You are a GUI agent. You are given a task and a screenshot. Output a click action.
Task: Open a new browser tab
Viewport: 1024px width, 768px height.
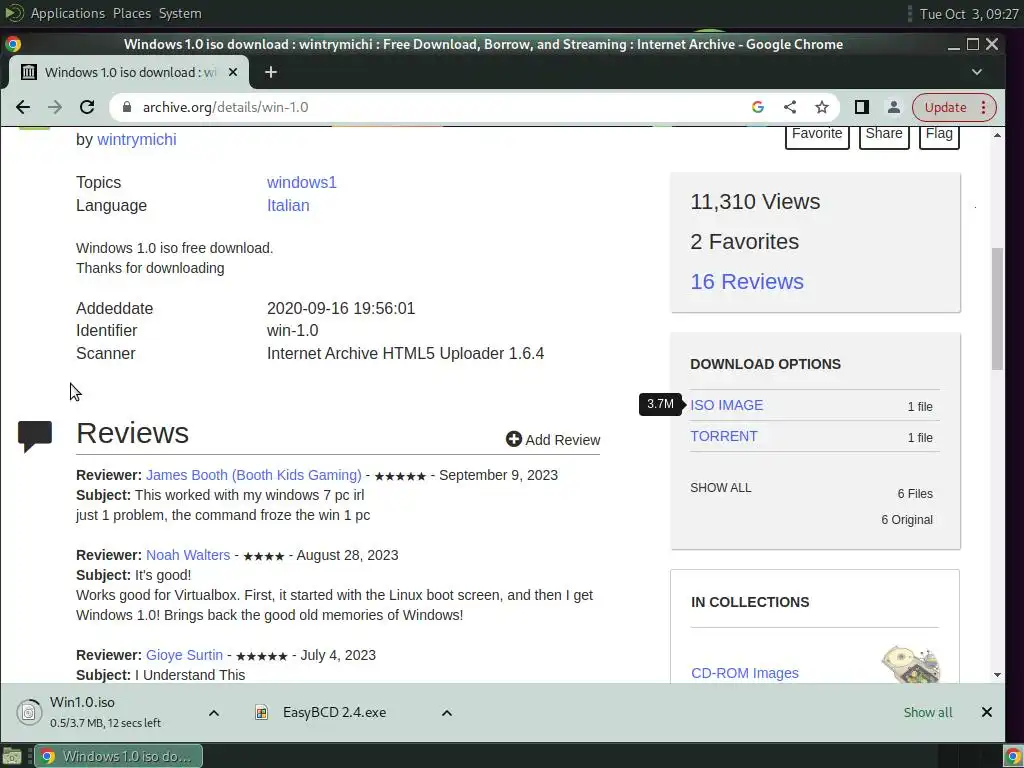271,72
